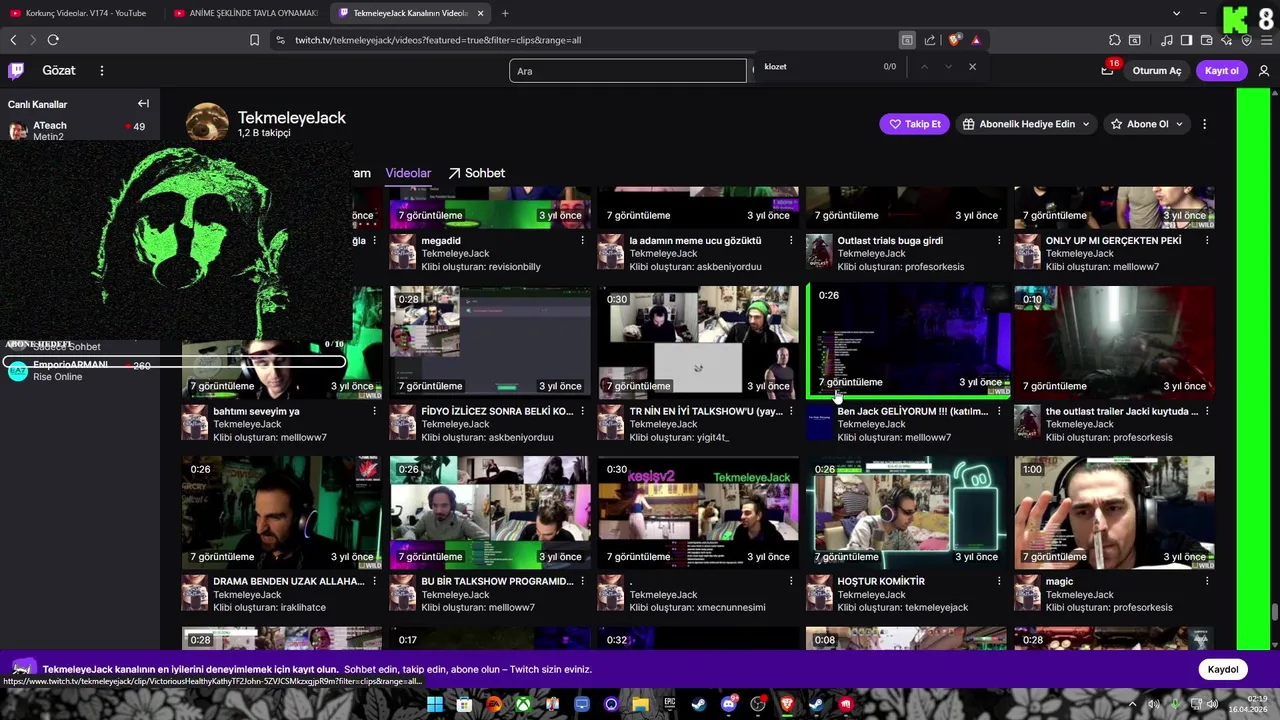
Task: Switch to the Videolar tab
Action: click(x=408, y=173)
